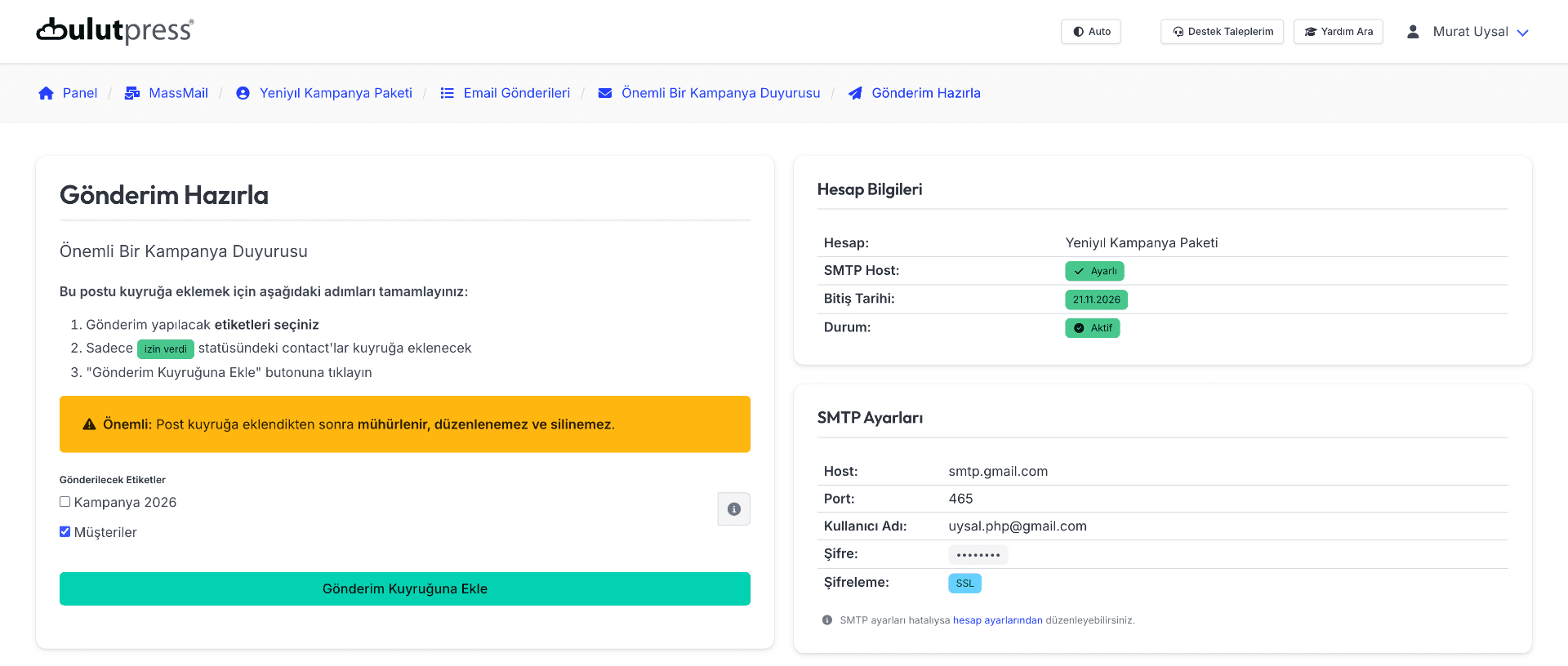
Task: Open the Murat Uysal user dropdown
Action: tap(1470, 32)
